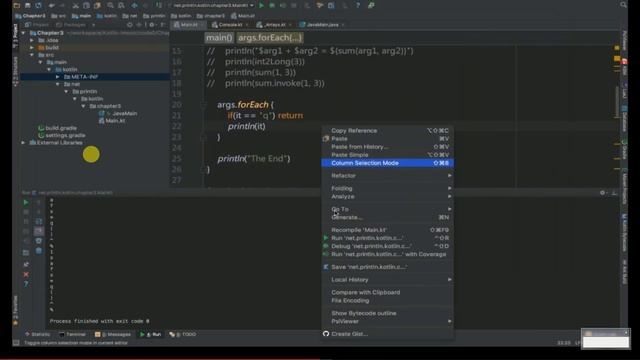
Task: Click the Hide icon of the Run panel
Action: tap(614, 193)
